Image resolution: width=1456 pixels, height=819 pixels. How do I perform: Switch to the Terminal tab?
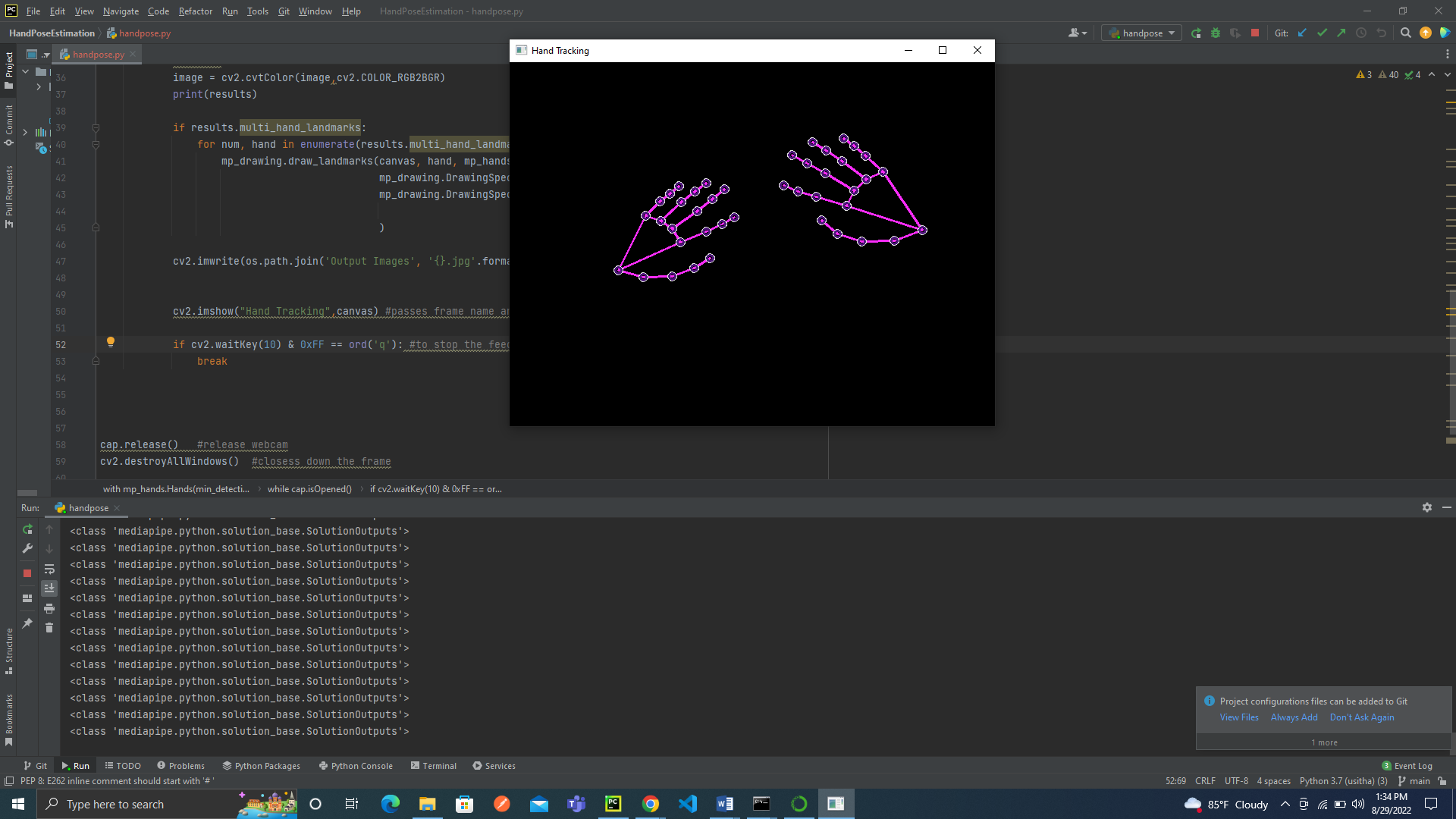coord(438,766)
